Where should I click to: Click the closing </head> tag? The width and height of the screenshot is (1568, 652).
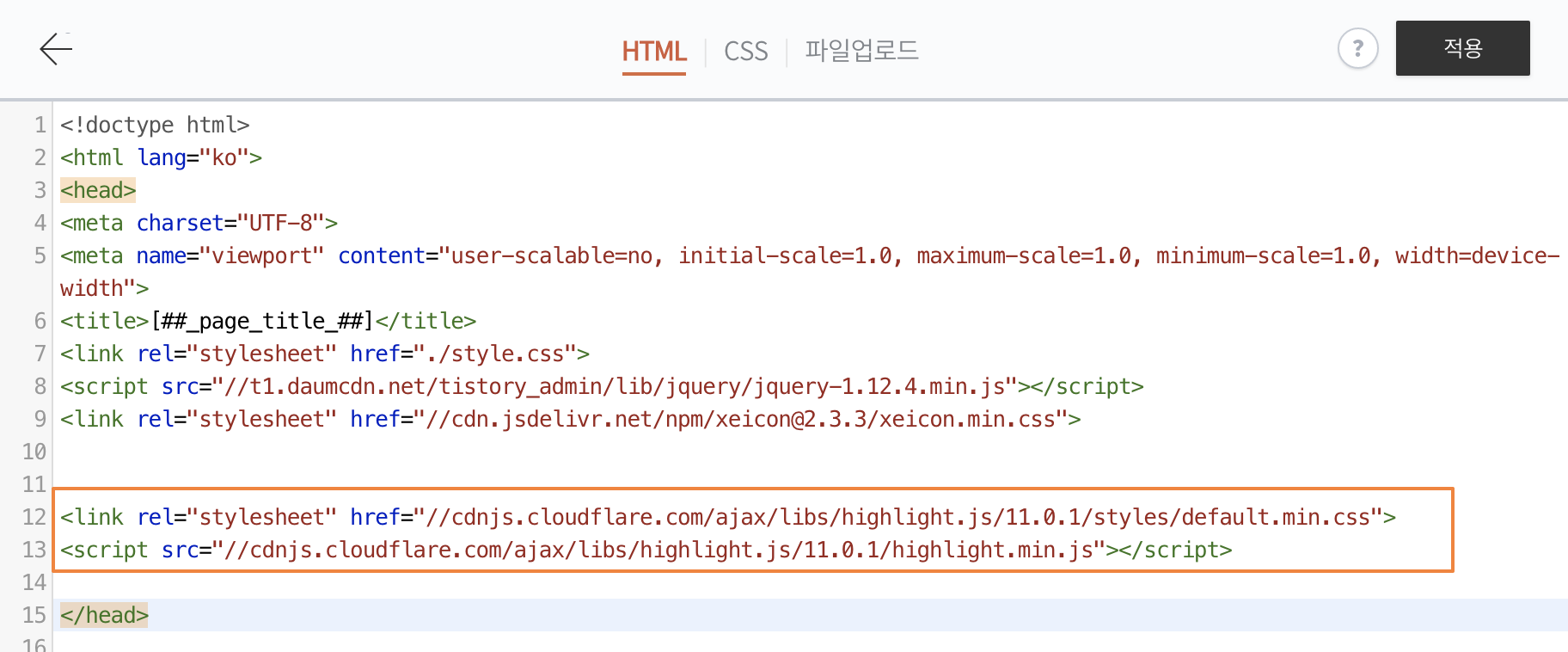tap(104, 615)
